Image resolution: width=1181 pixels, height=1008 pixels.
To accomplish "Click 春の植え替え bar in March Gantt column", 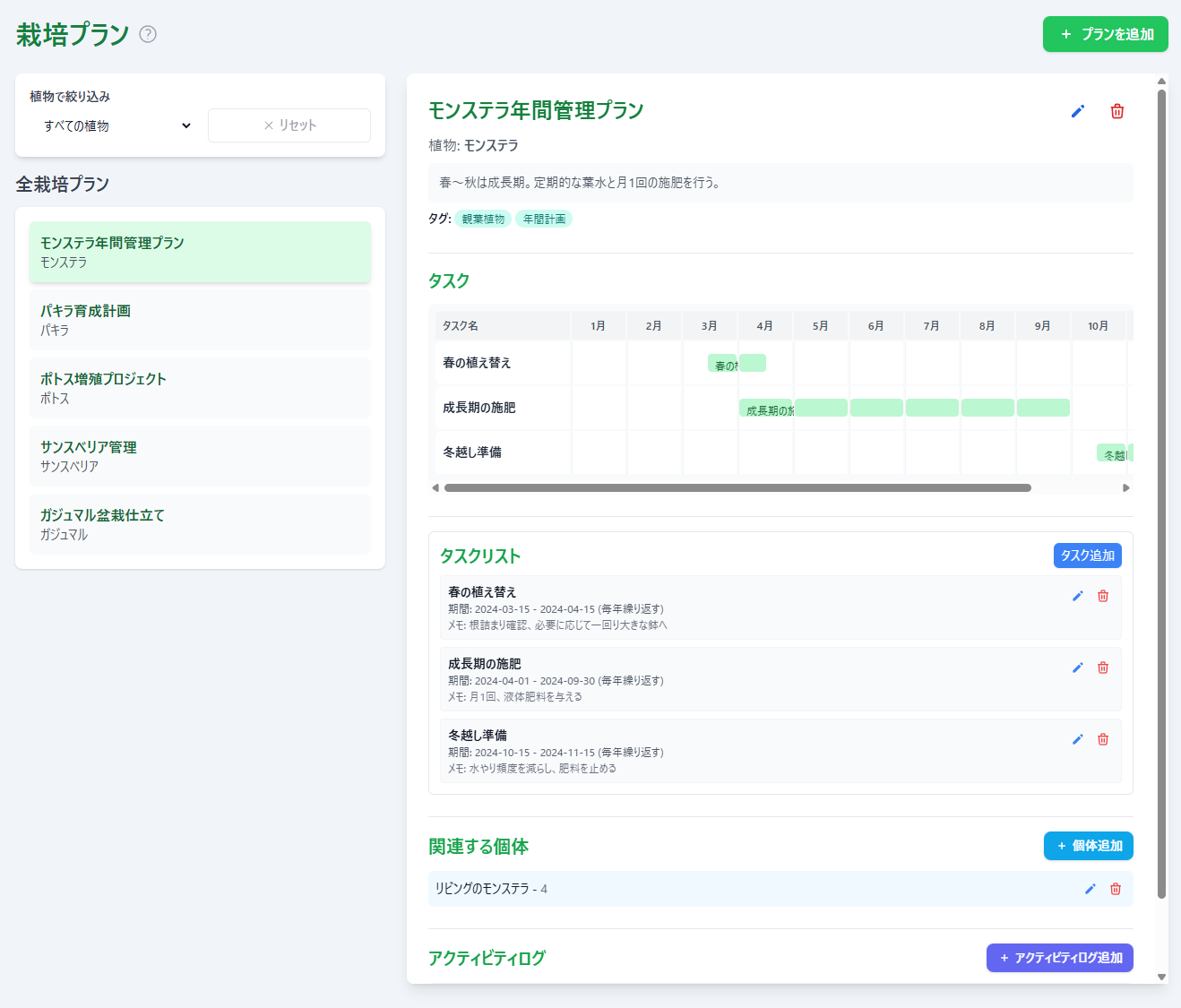I will pyautogui.click(x=722, y=363).
